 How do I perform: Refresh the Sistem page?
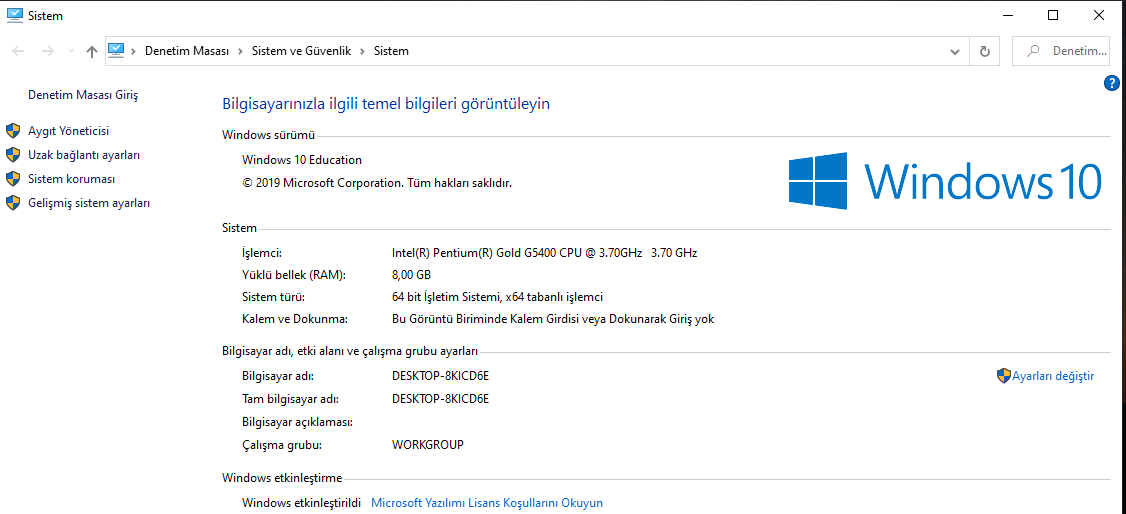(x=985, y=52)
